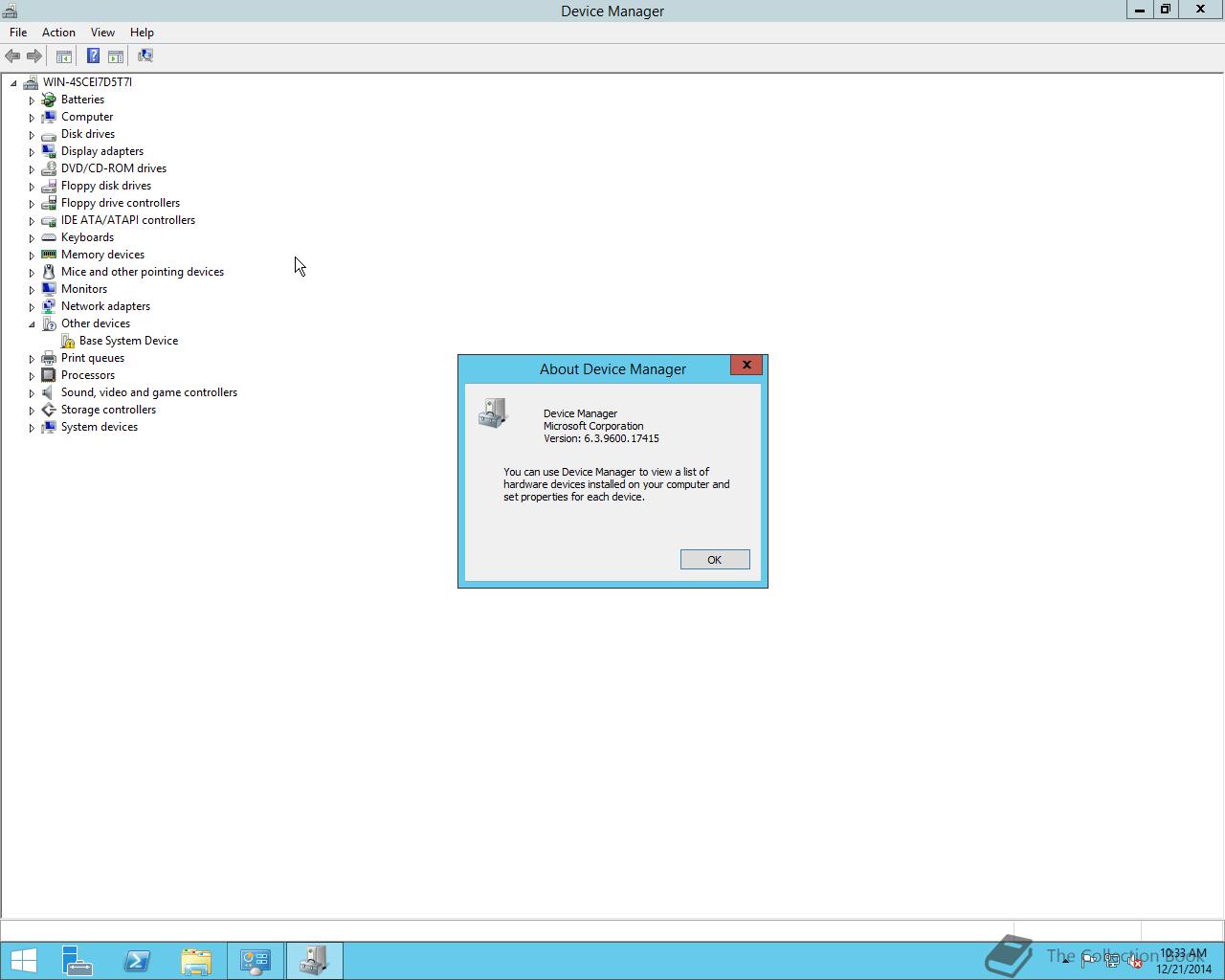Toggle the console tree pane toolbar icon
The width and height of the screenshot is (1225, 980).
64,56
